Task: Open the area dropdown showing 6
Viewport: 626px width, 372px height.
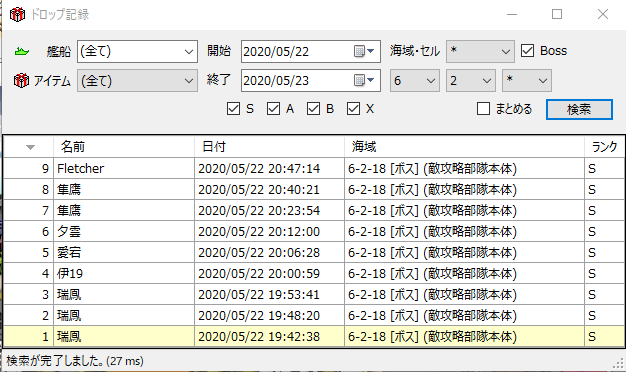Action: click(x=415, y=81)
